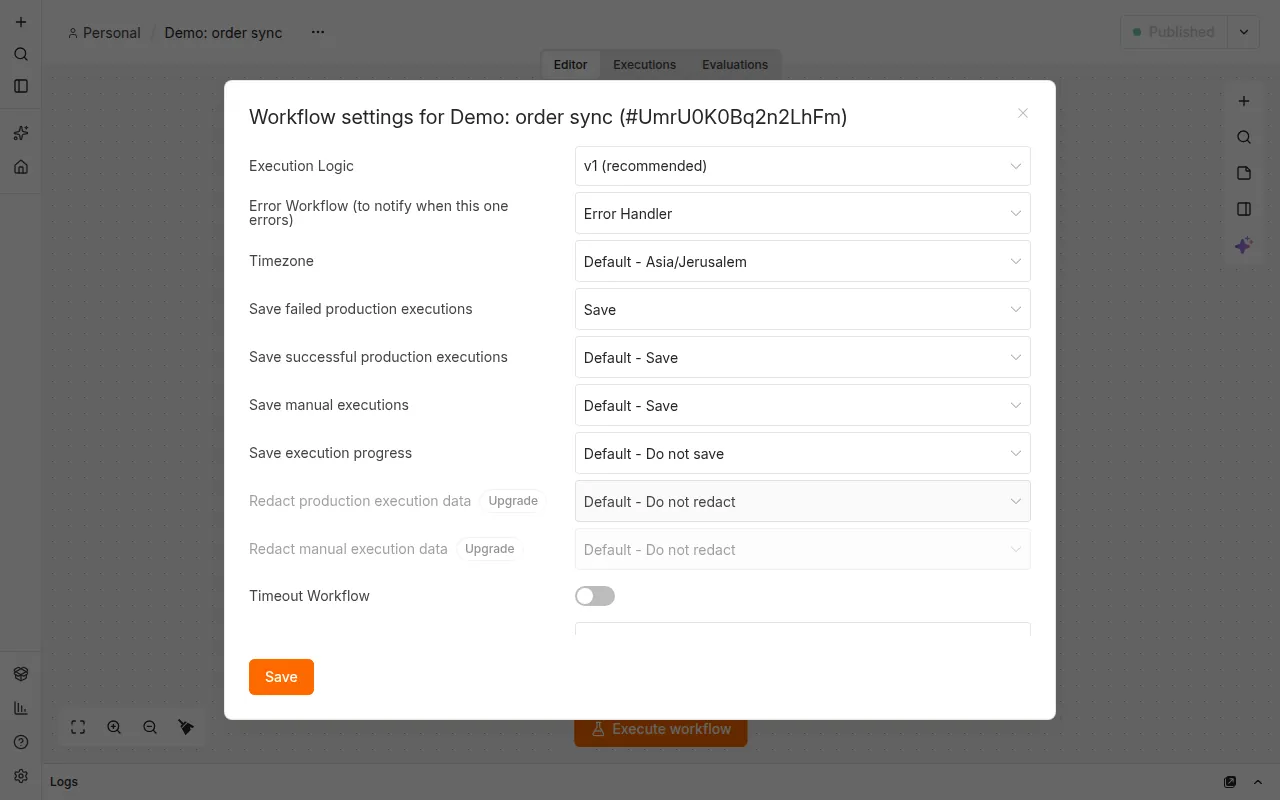Expand the Published button dropdown arrow
This screenshot has width=1280, height=800.
[x=1244, y=32]
